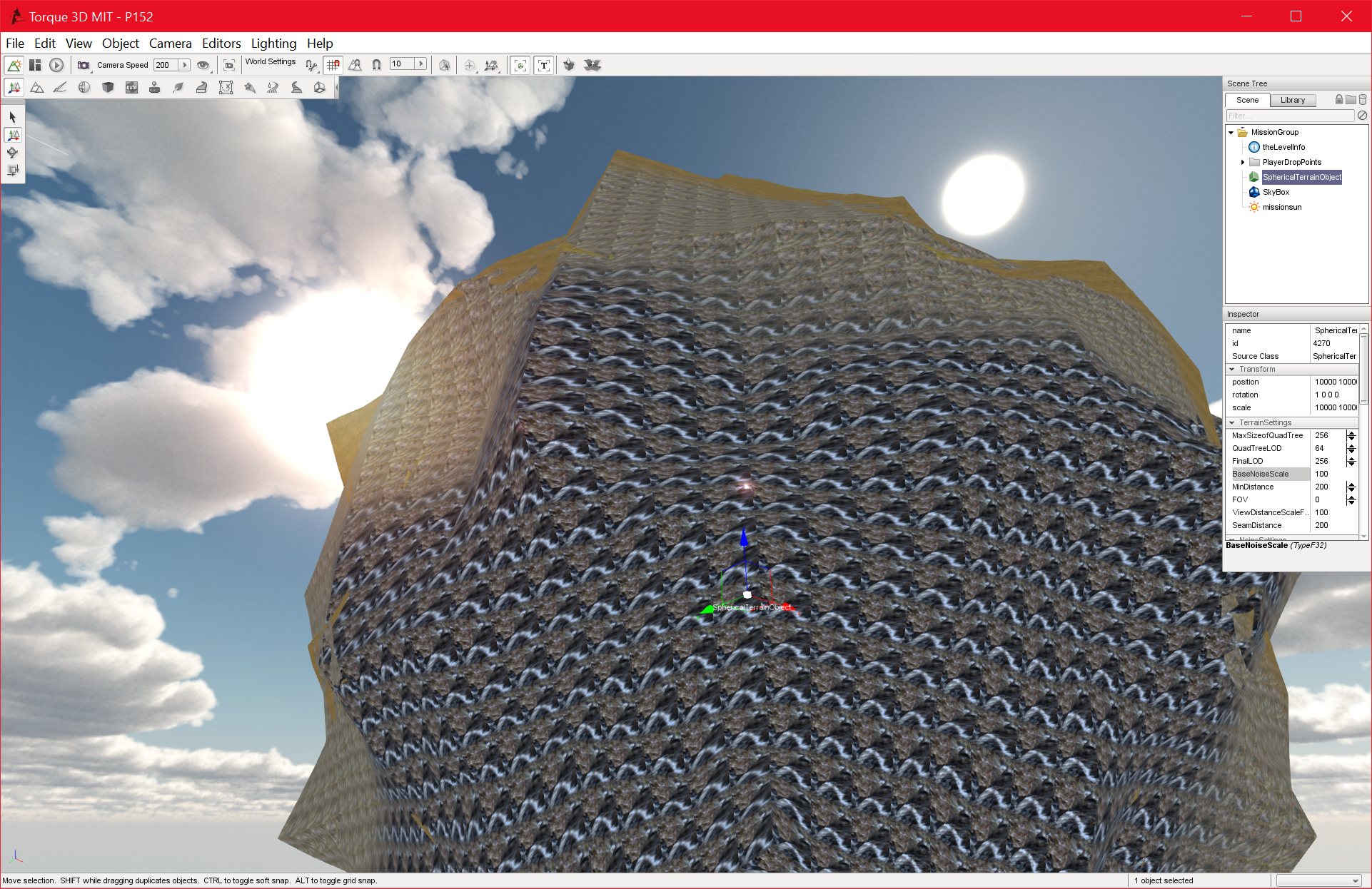
Task: Select the Terrain Editor tool
Action: (37, 88)
